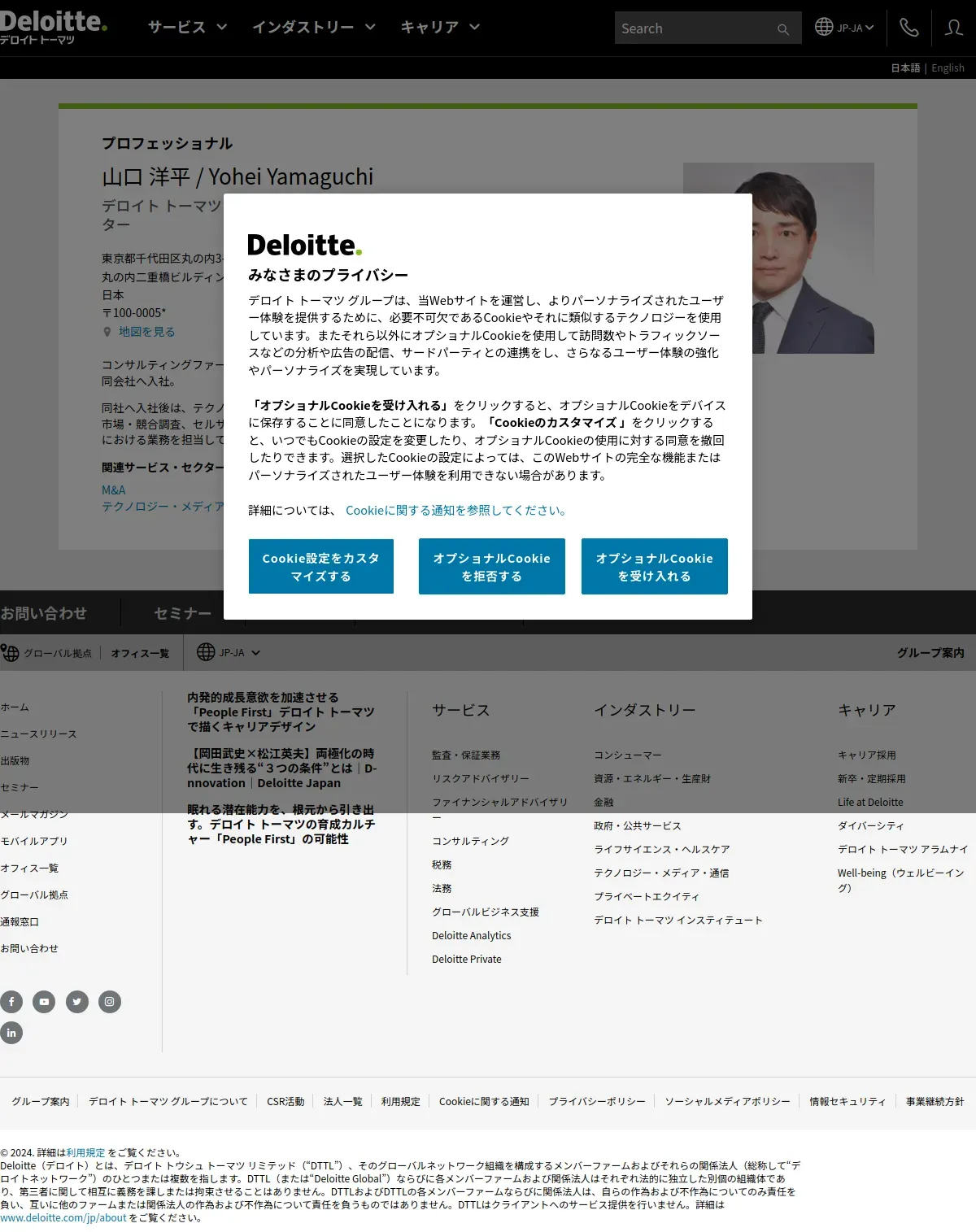Open the M&A related service link

point(114,490)
